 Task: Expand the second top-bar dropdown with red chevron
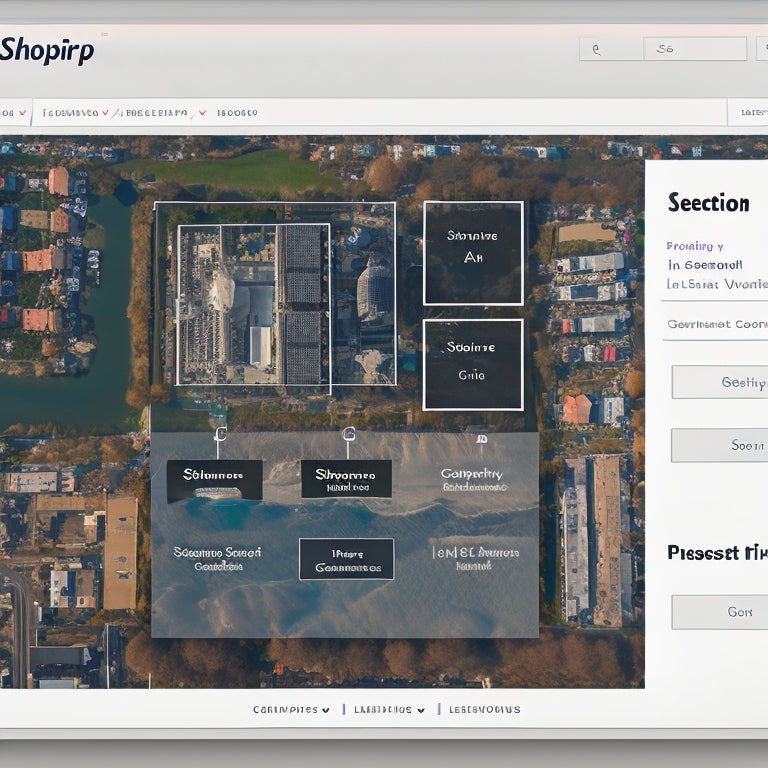(160, 113)
